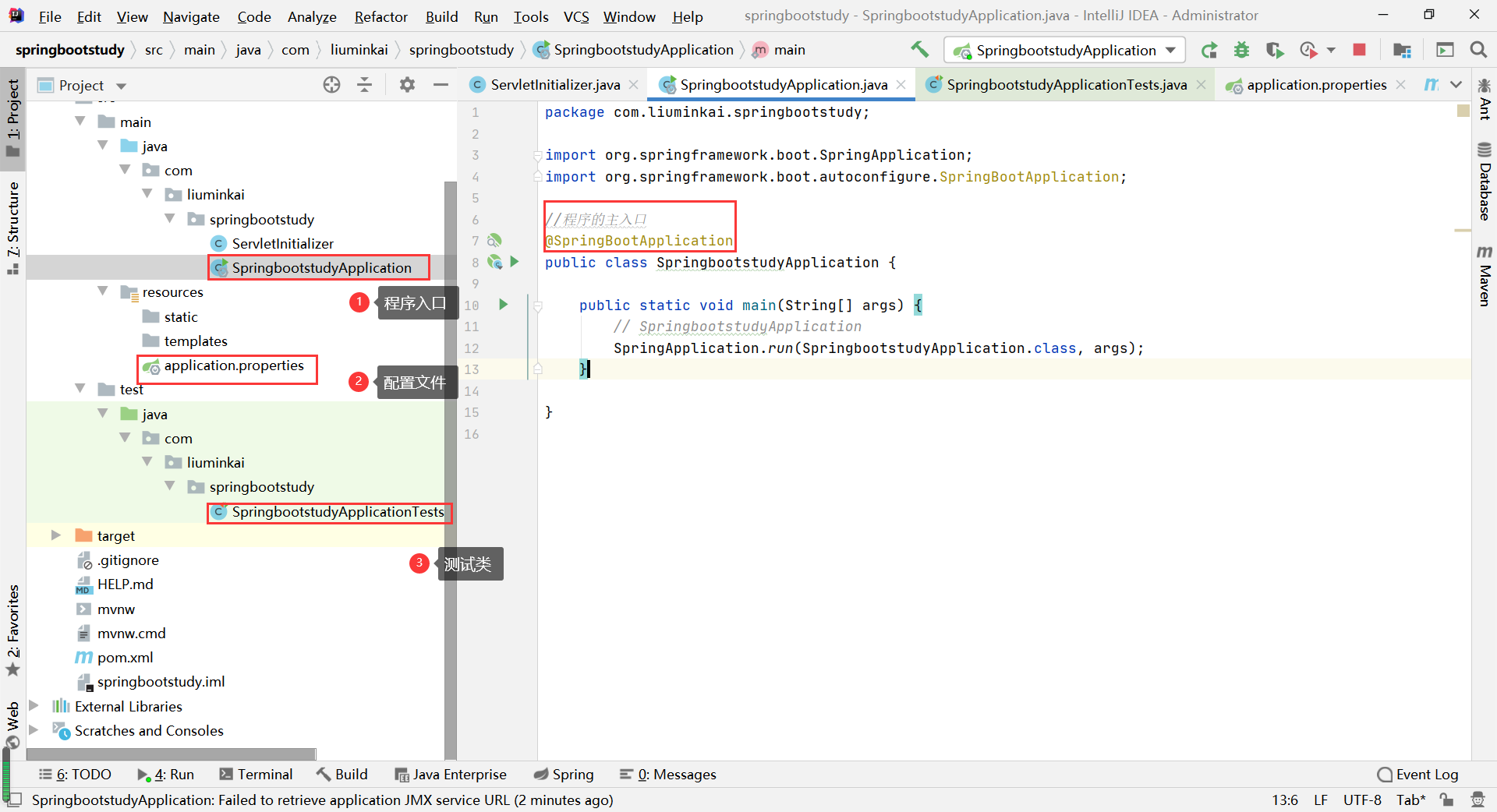1497x812 pixels.
Task: Toggle the Database tool window stripe
Action: (1485, 182)
